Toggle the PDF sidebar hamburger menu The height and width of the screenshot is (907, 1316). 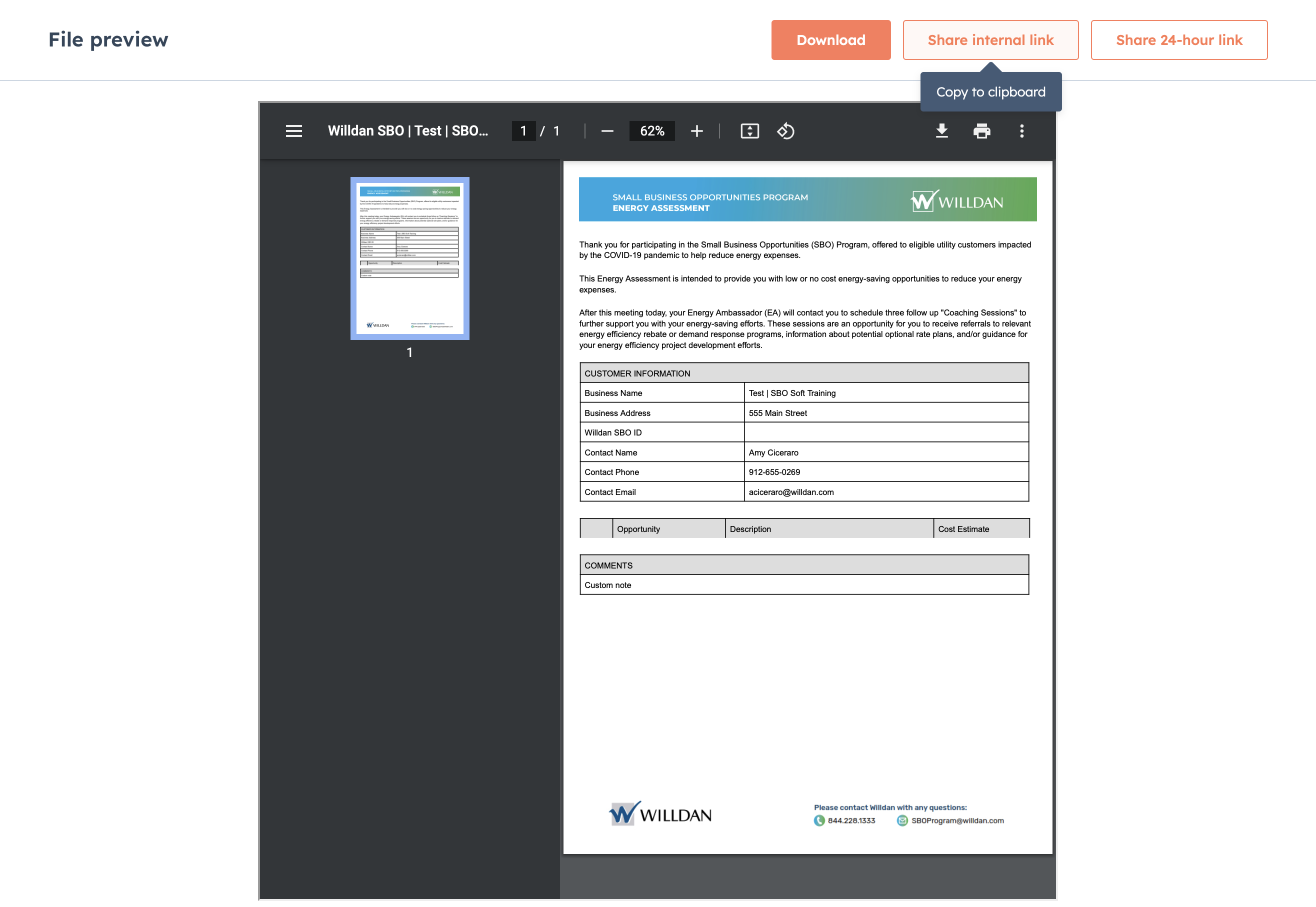tap(294, 131)
